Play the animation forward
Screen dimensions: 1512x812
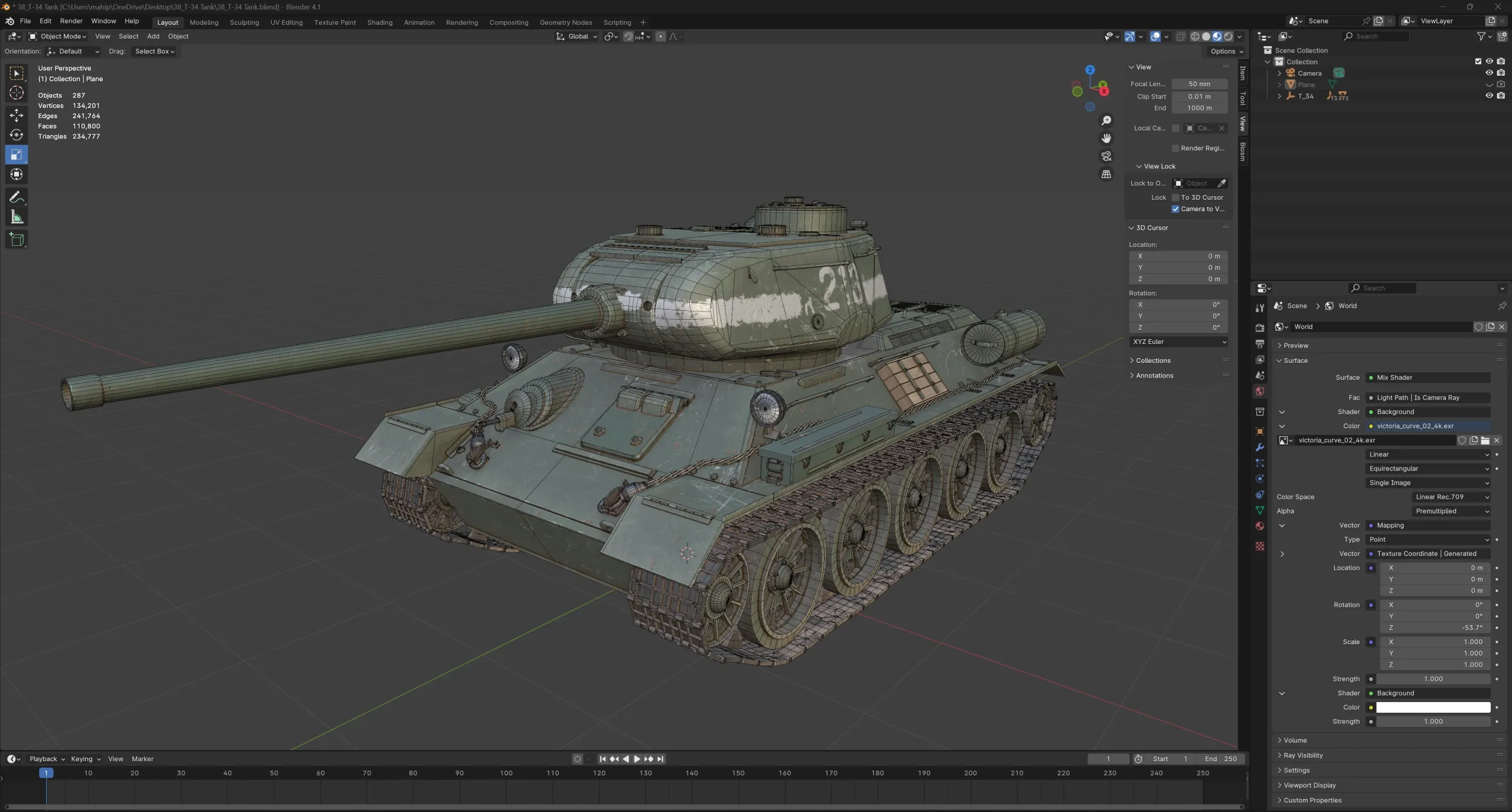click(x=637, y=759)
